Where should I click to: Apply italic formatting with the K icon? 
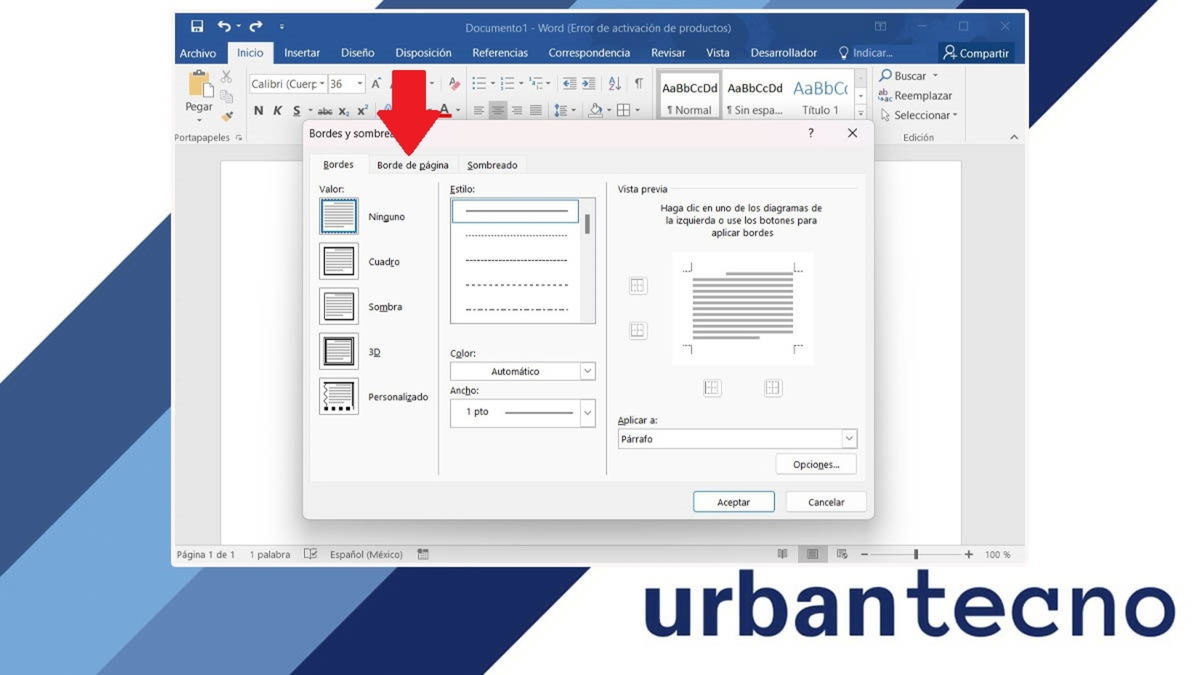click(x=277, y=110)
